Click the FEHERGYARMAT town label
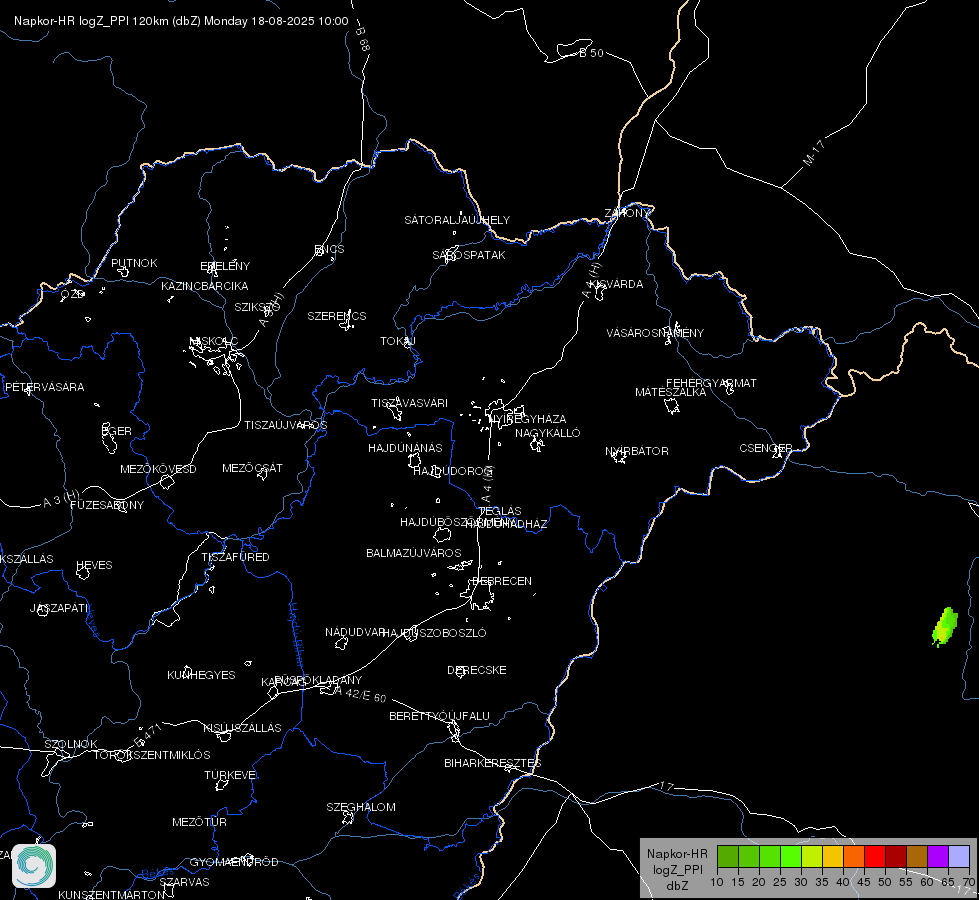Screen dimensions: 979x900 click(x=711, y=383)
